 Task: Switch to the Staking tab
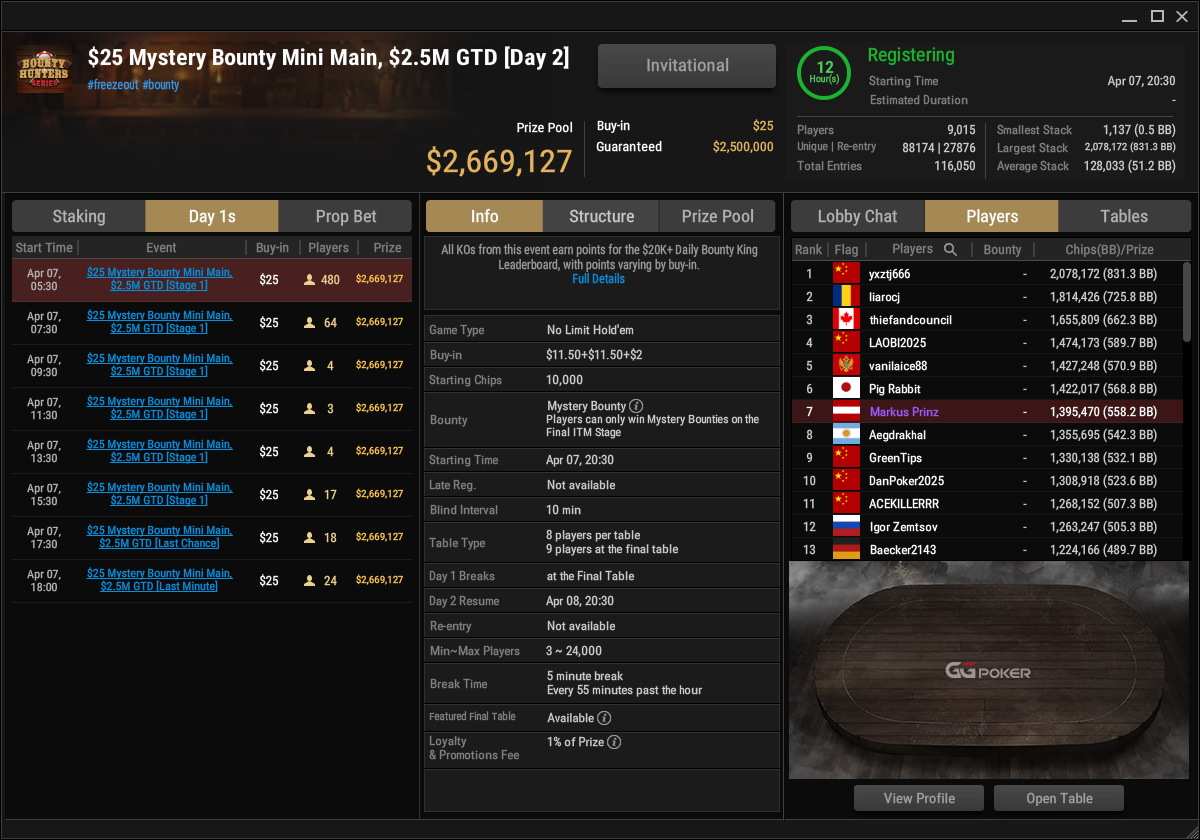pyautogui.click(x=79, y=216)
